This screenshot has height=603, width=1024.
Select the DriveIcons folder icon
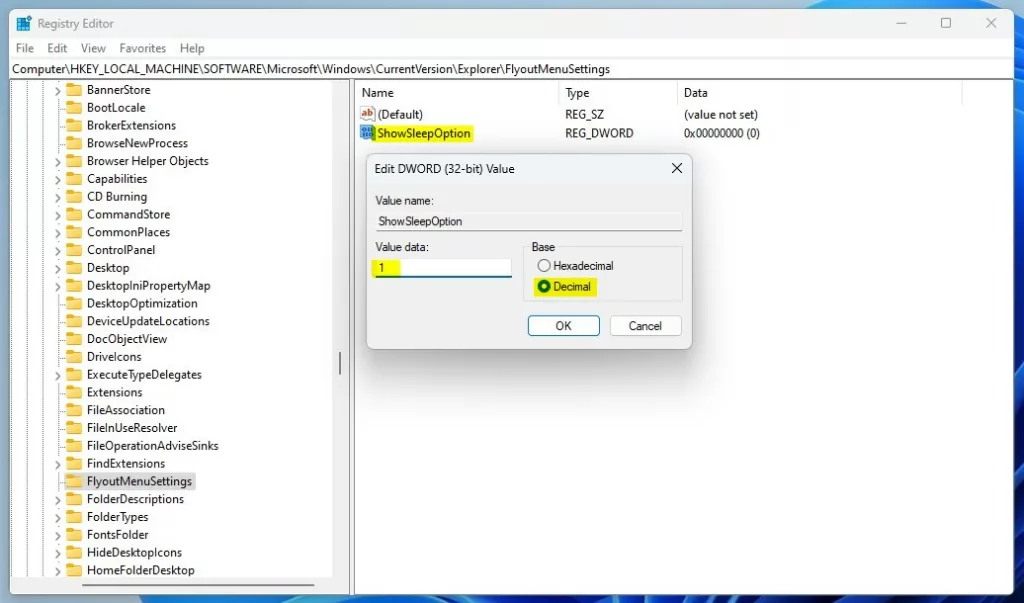[x=74, y=356]
